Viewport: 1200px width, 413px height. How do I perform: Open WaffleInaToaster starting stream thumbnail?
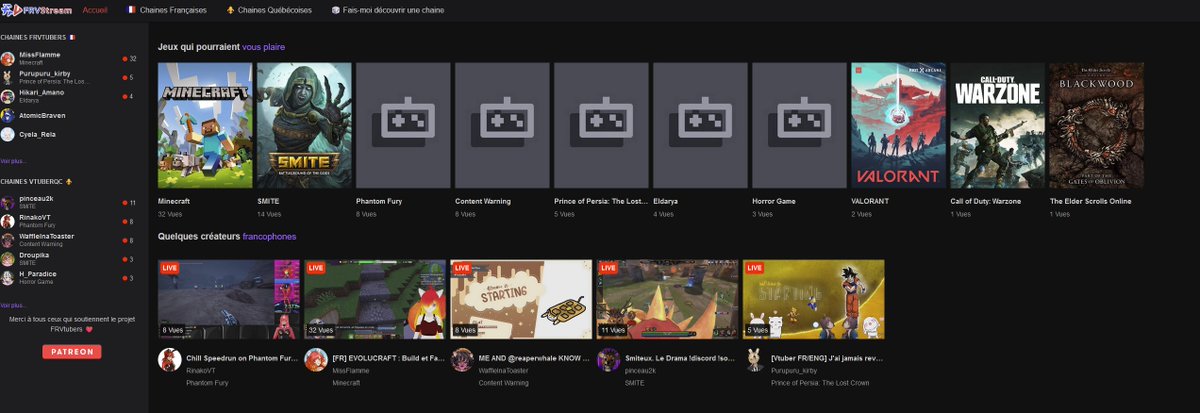[x=521, y=300]
